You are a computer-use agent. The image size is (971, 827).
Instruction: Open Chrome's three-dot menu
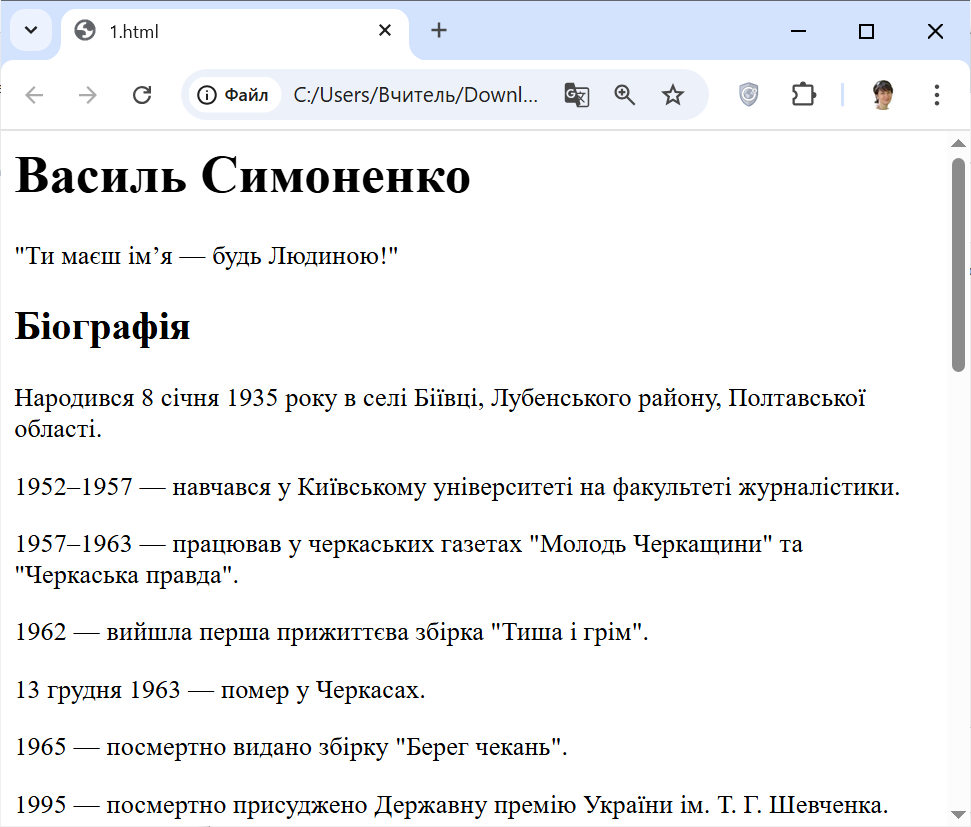coord(937,95)
